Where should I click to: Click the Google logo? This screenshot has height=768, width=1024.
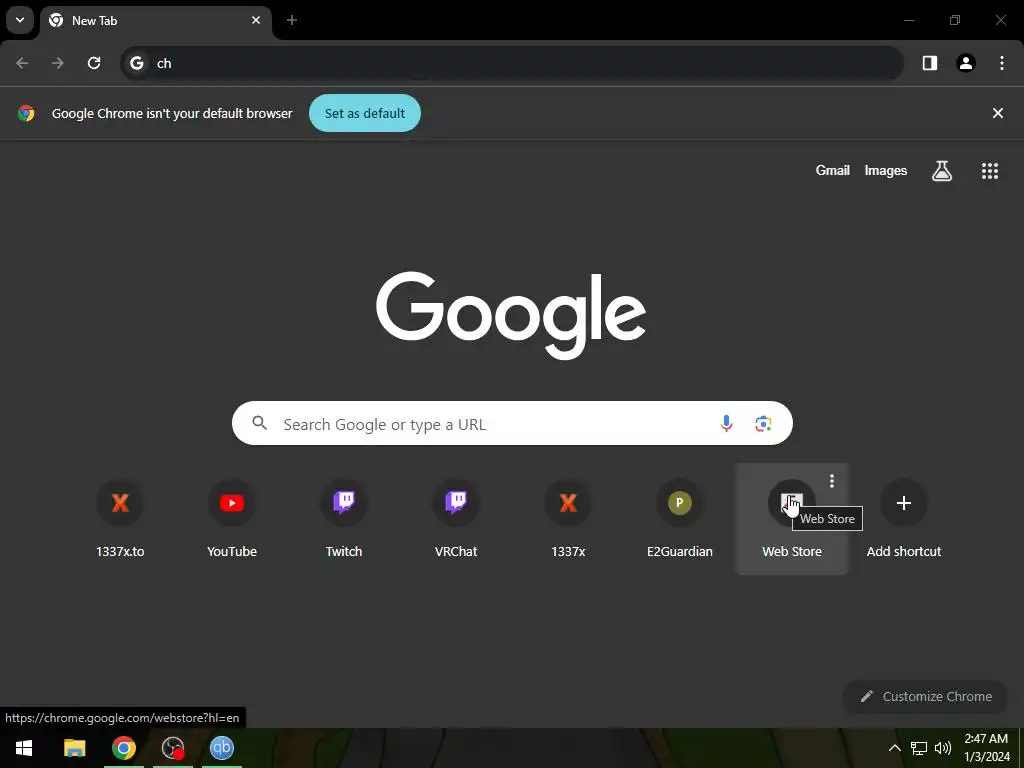(x=511, y=315)
